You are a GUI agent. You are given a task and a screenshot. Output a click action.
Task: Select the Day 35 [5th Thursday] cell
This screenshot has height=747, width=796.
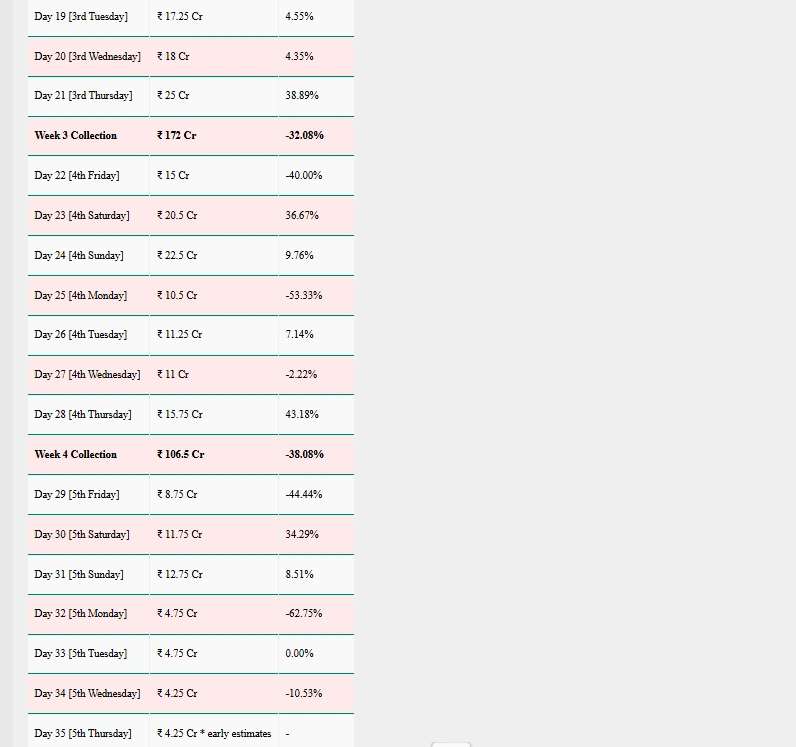(83, 734)
